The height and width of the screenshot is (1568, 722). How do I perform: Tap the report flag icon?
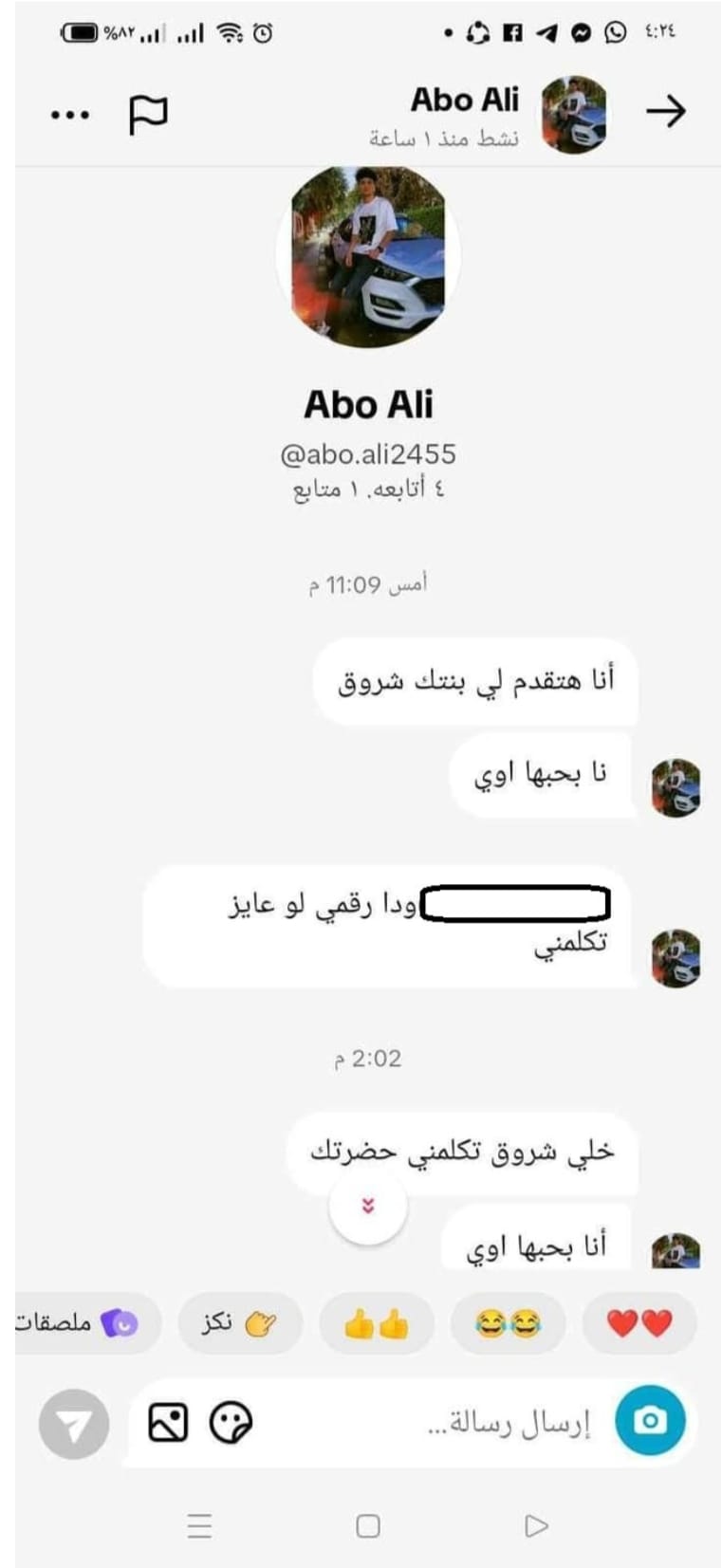click(x=148, y=115)
